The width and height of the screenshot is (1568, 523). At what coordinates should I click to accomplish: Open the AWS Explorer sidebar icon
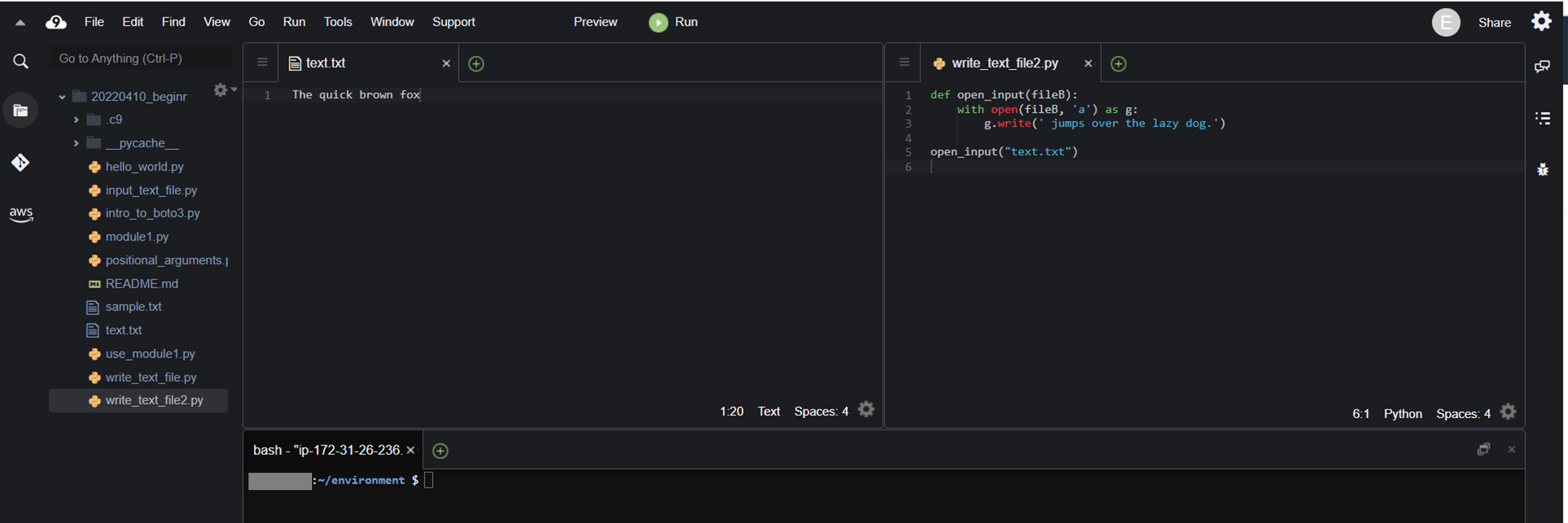[21, 214]
